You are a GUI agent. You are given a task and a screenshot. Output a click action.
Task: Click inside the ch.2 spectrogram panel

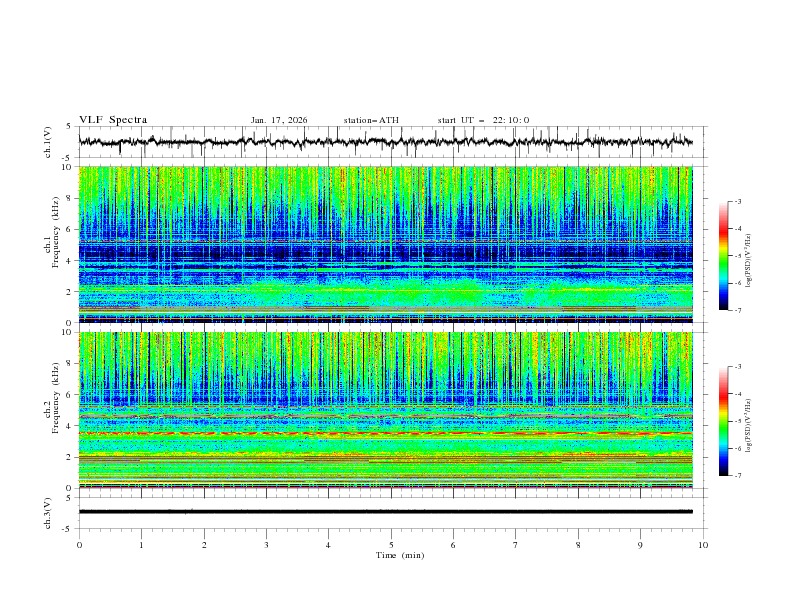click(x=385, y=410)
